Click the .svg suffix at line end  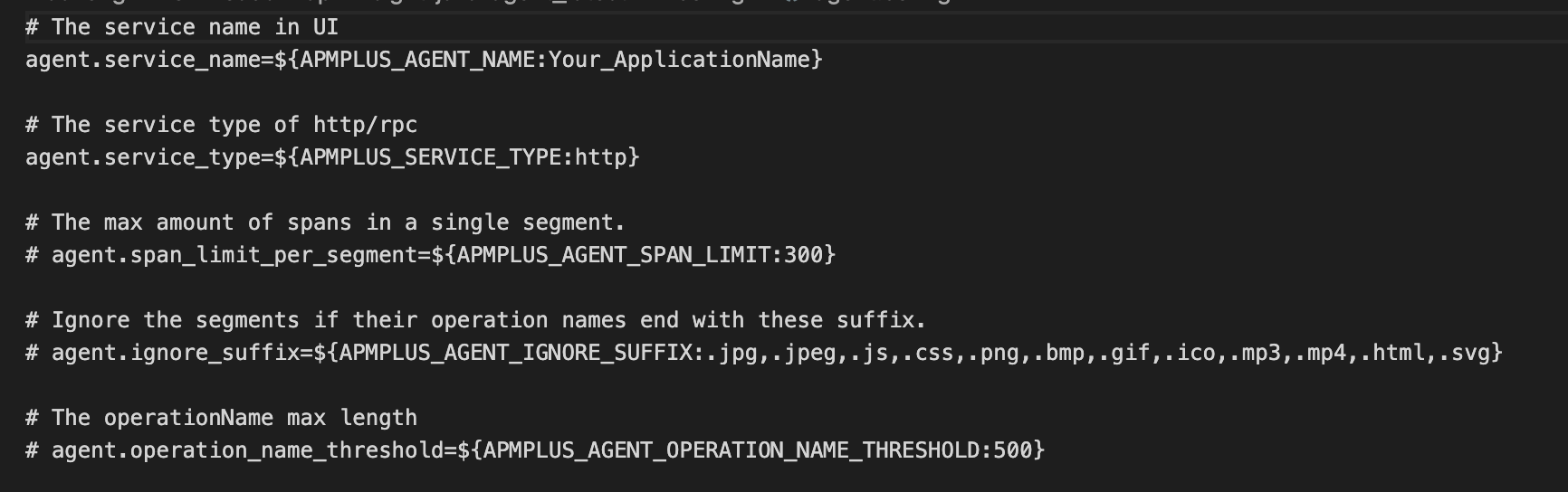coord(1464,353)
